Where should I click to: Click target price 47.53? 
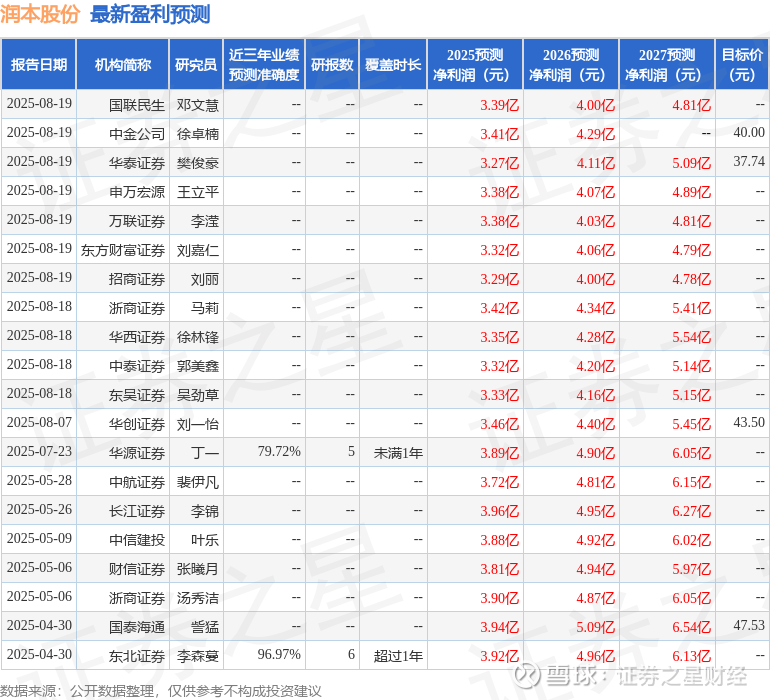pyautogui.click(x=749, y=625)
